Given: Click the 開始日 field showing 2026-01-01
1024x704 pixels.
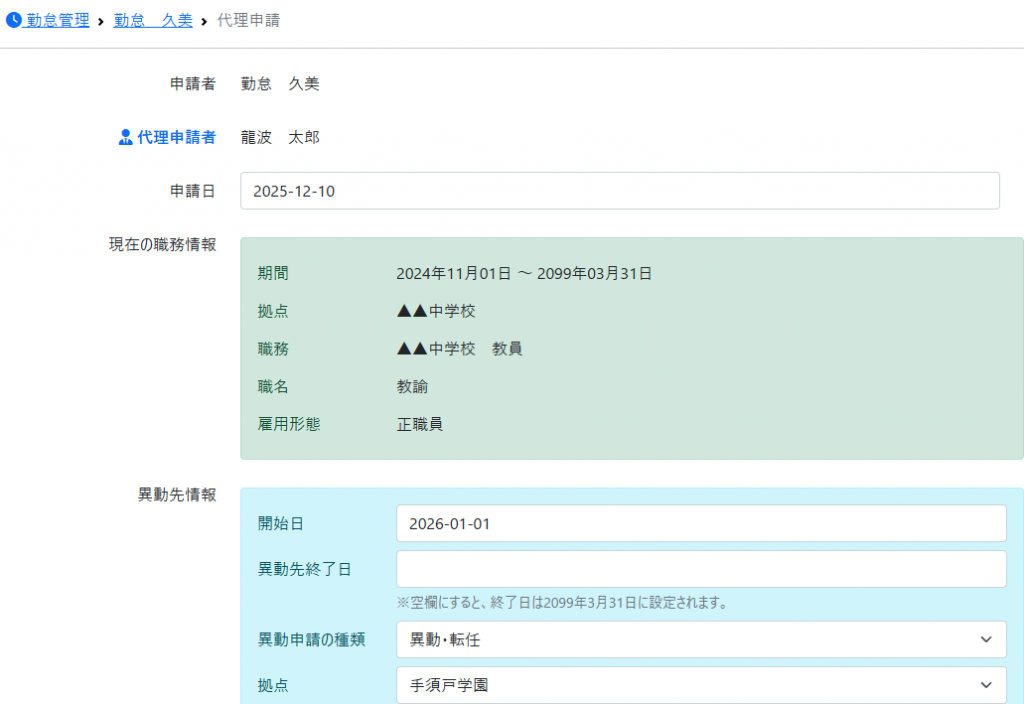Looking at the screenshot, I should (700, 523).
